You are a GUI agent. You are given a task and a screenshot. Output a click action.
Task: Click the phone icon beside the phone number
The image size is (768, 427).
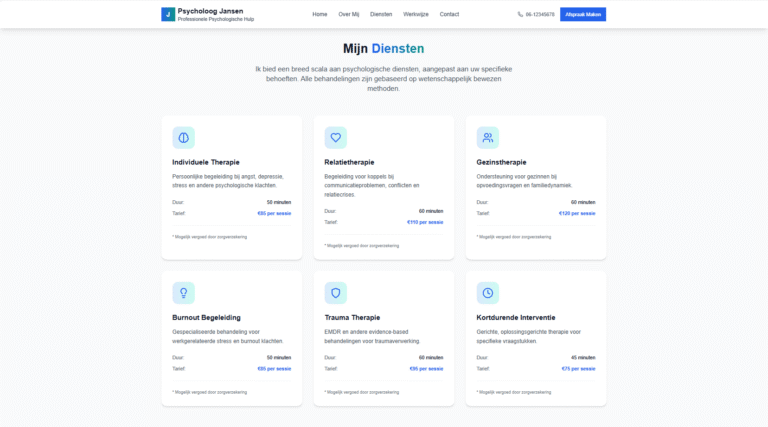[x=520, y=15]
